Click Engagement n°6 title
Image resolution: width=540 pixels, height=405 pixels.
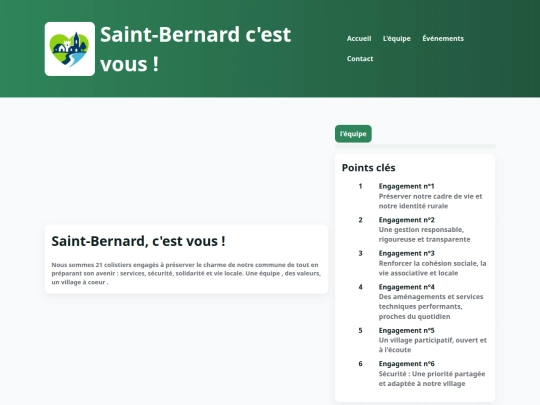pyautogui.click(x=407, y=364)
